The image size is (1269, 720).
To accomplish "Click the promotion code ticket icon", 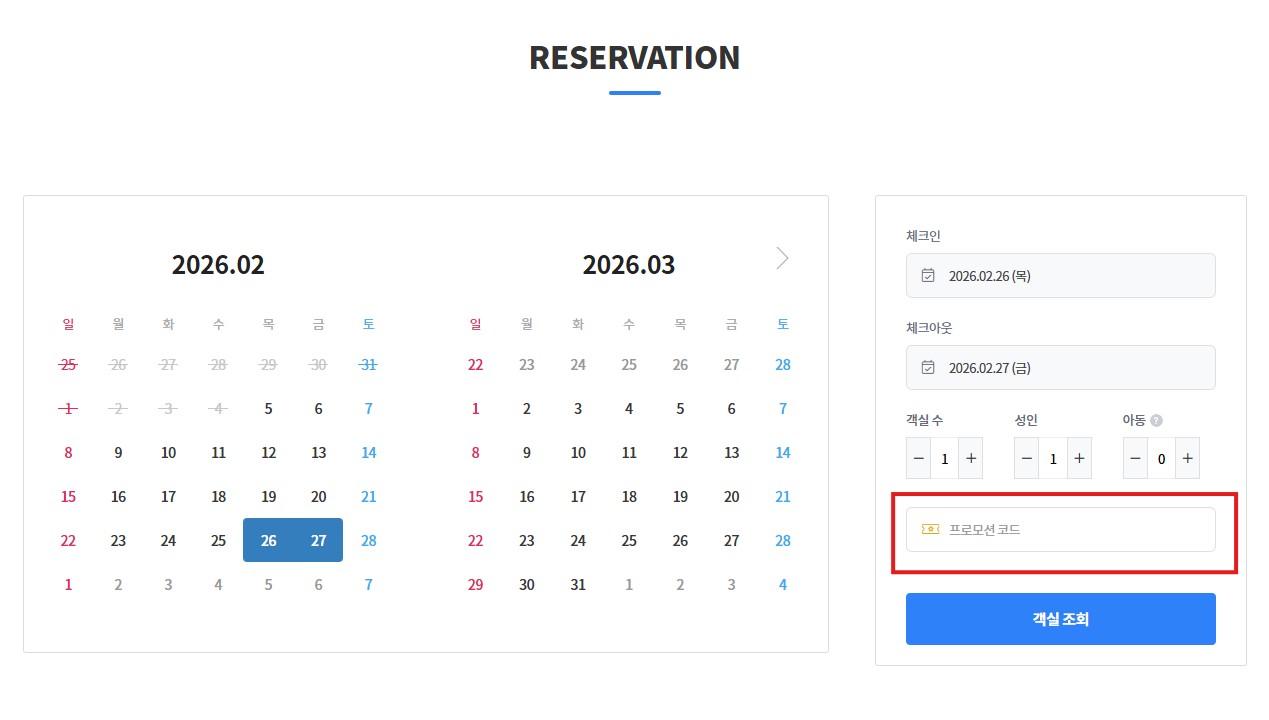I will pos(930,529).
